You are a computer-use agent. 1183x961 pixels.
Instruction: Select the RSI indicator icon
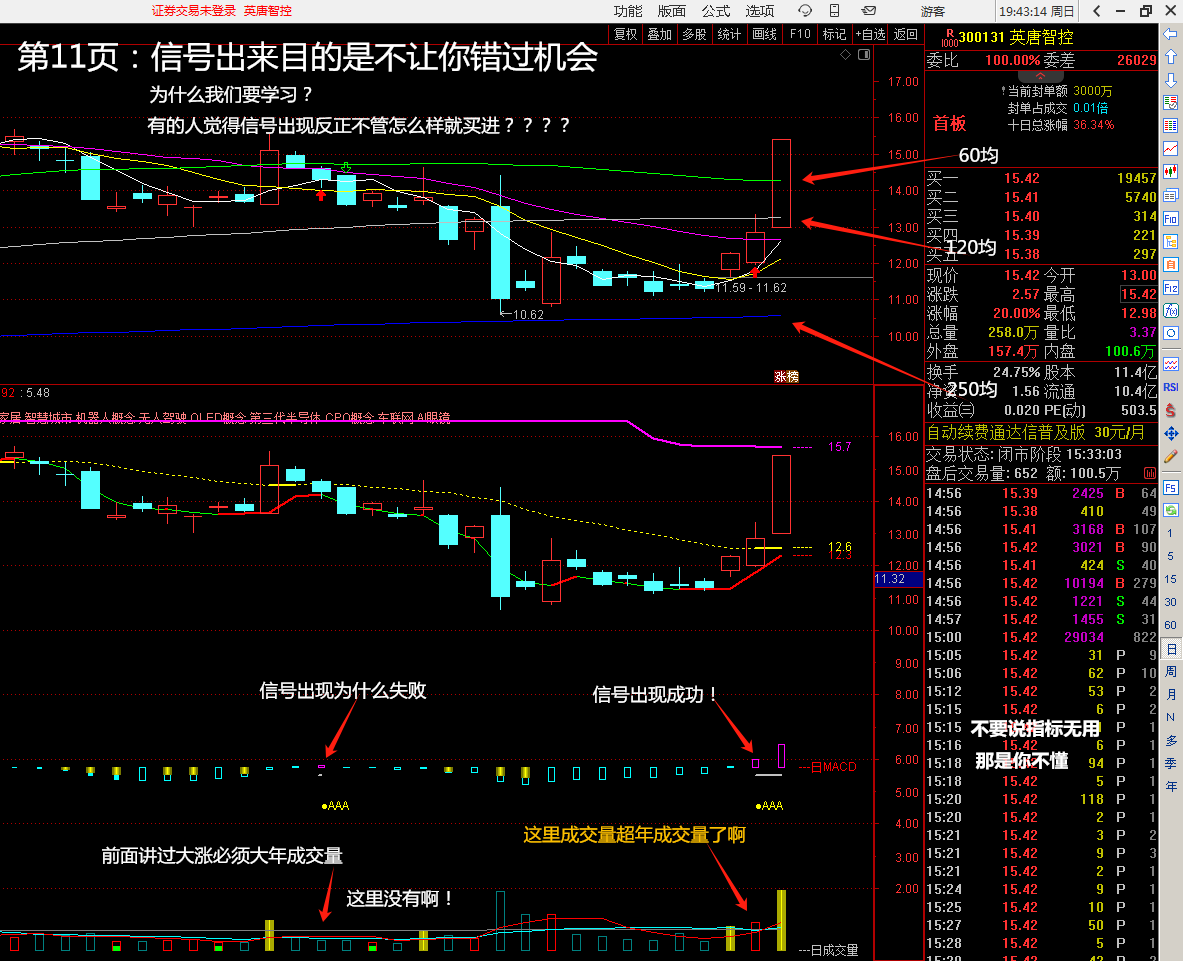(x=1170, y=387)
